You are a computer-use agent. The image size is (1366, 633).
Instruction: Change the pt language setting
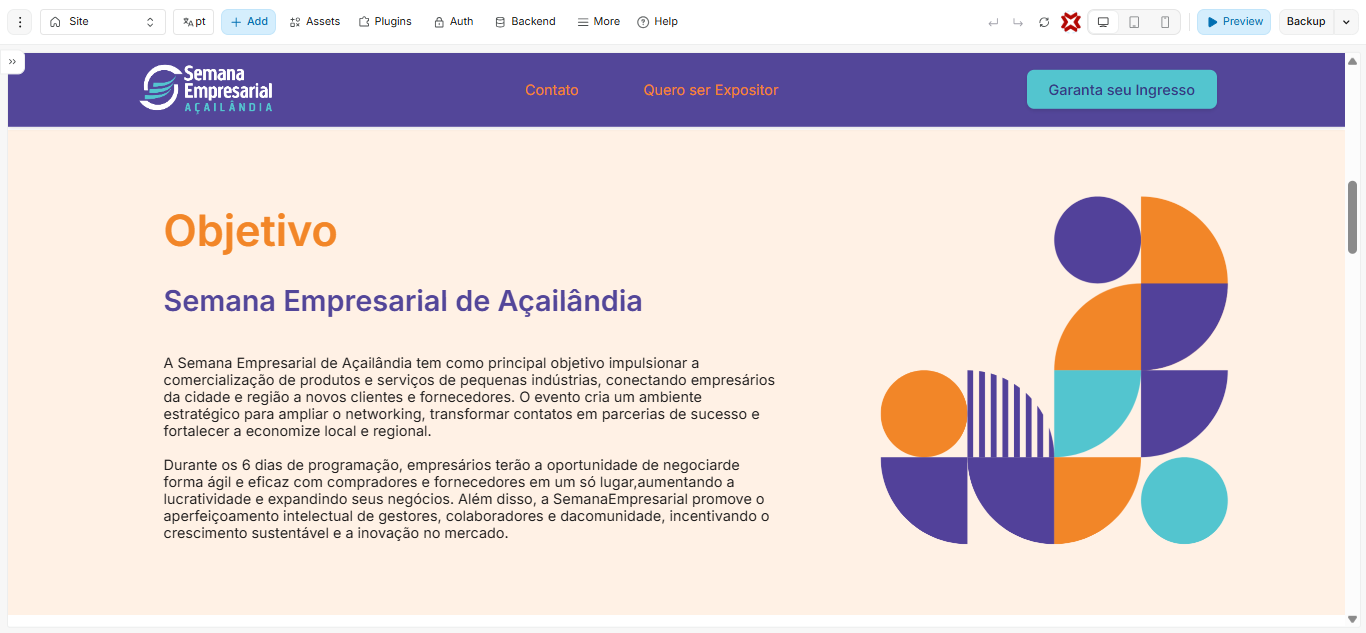pos(194,22)
